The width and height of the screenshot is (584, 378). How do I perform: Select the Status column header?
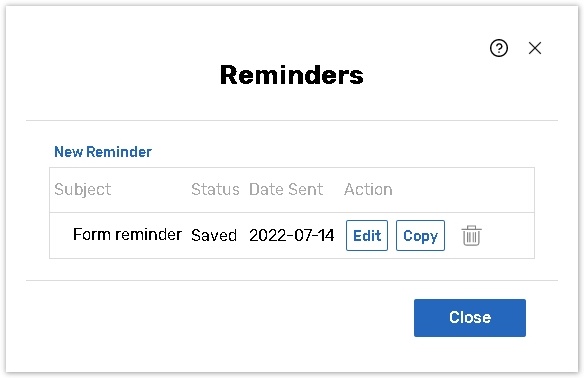pyautogui.click(x=215, y=189)
